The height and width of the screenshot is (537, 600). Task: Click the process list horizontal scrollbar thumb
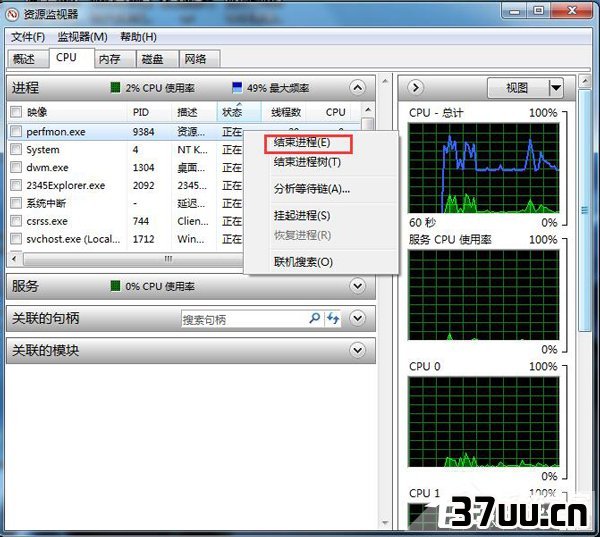(x=134, y=259)
